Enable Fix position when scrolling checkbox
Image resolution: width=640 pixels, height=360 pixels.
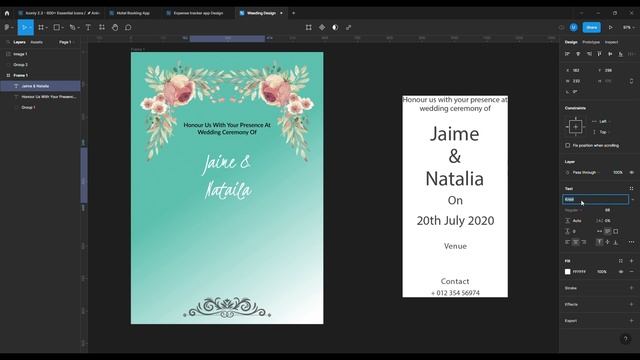tap(567, 145)
